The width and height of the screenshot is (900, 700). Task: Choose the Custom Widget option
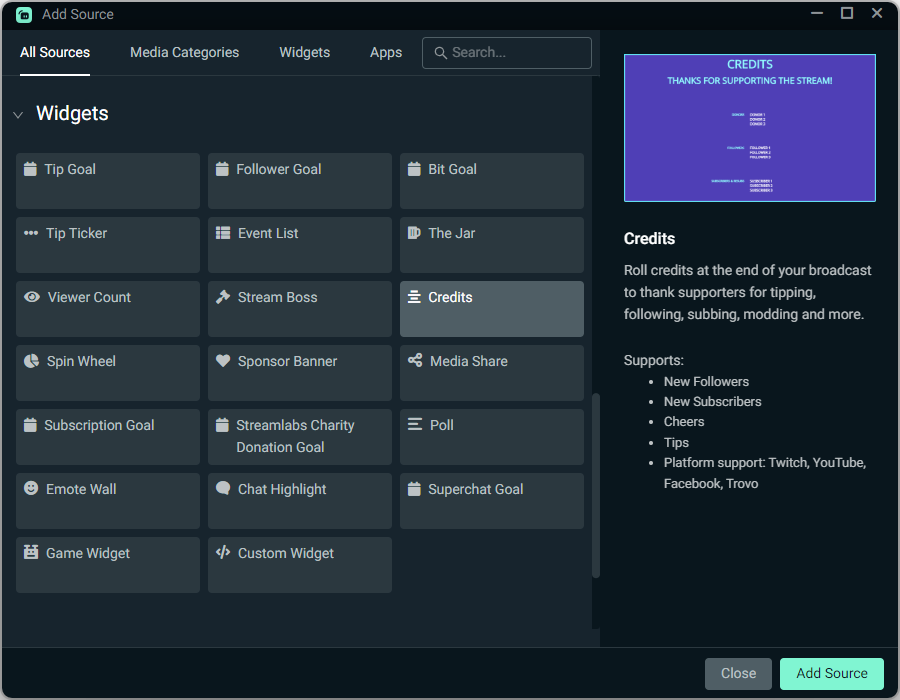pyautogui.click(x=299, y=565)
